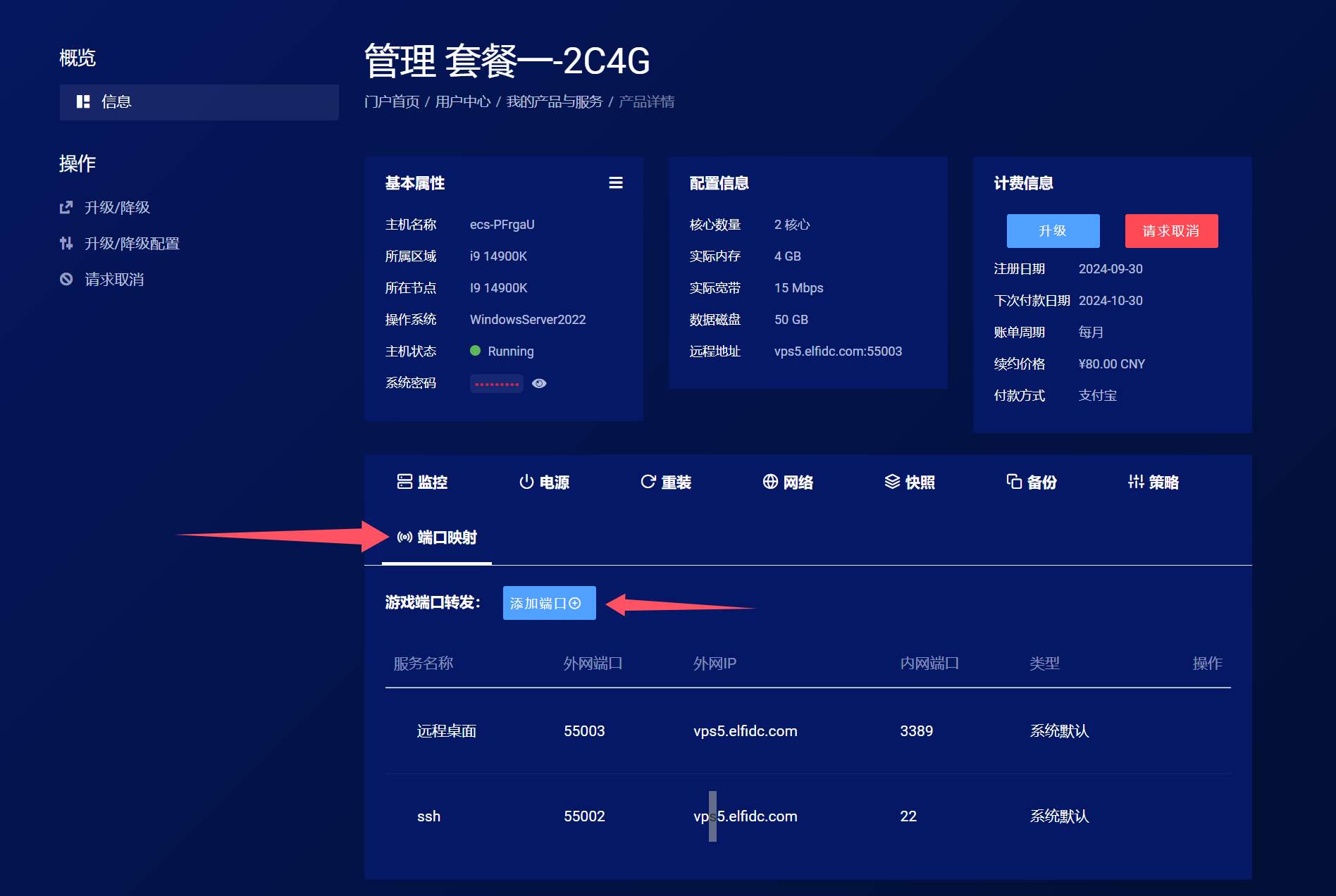
Task: Toggle the eye icon to reveal system password
Action: pos(539,383)
